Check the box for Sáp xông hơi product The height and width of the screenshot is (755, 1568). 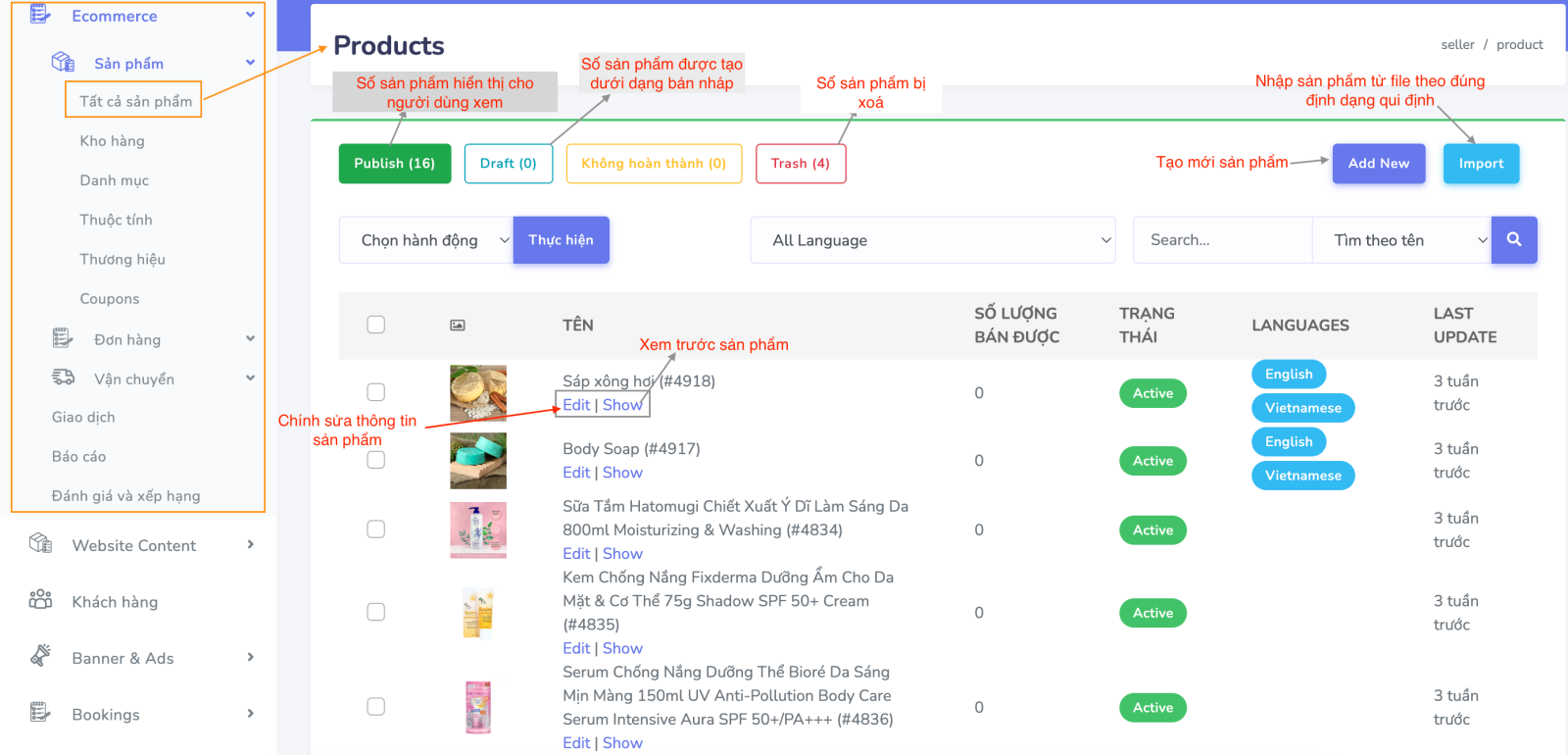[x=375, y=392]
